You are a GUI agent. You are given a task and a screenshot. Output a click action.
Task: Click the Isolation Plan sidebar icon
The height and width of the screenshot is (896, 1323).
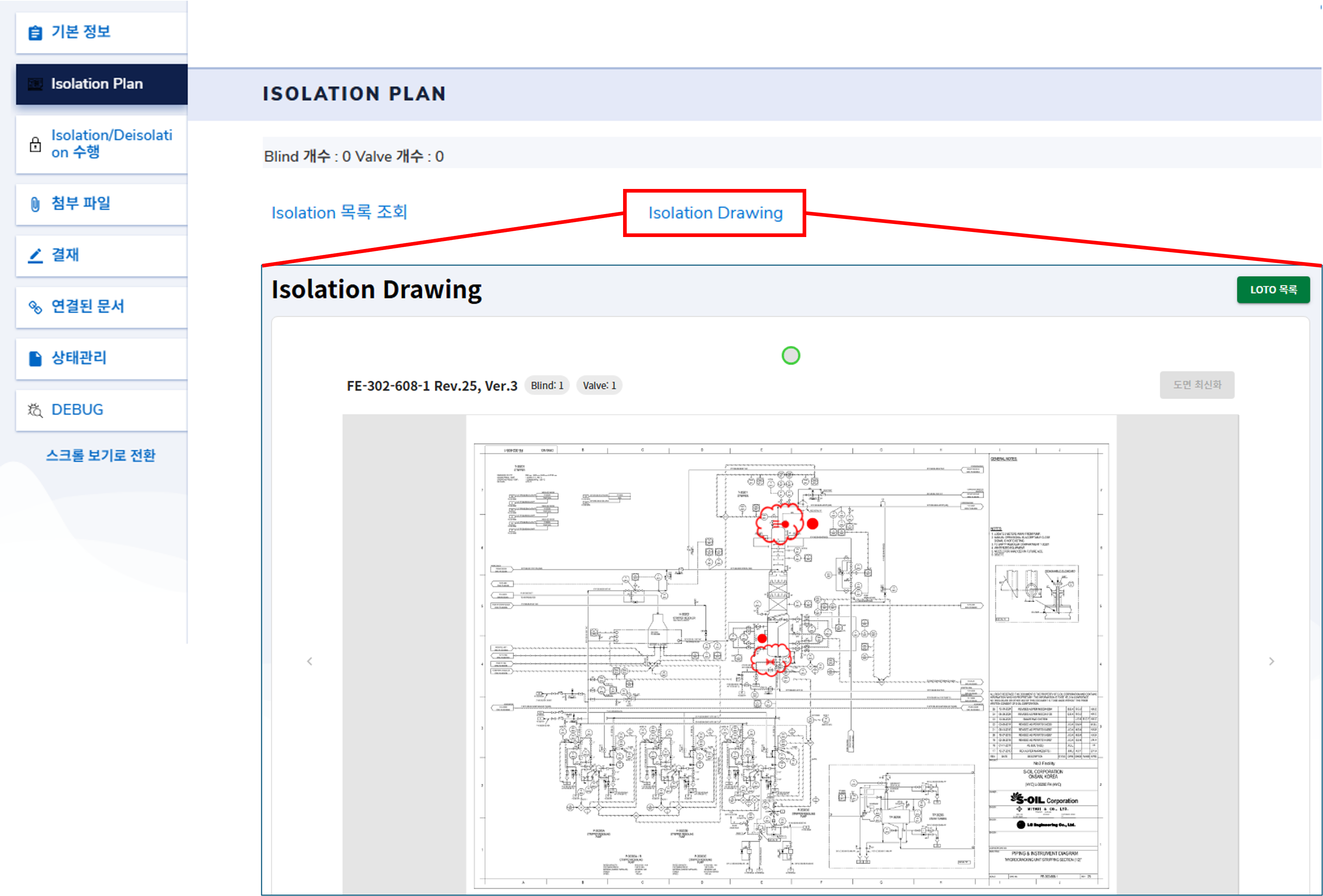[35, 84]
